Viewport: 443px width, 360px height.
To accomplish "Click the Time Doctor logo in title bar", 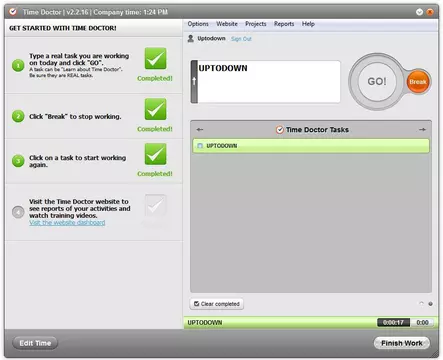I will pos(13,12).
